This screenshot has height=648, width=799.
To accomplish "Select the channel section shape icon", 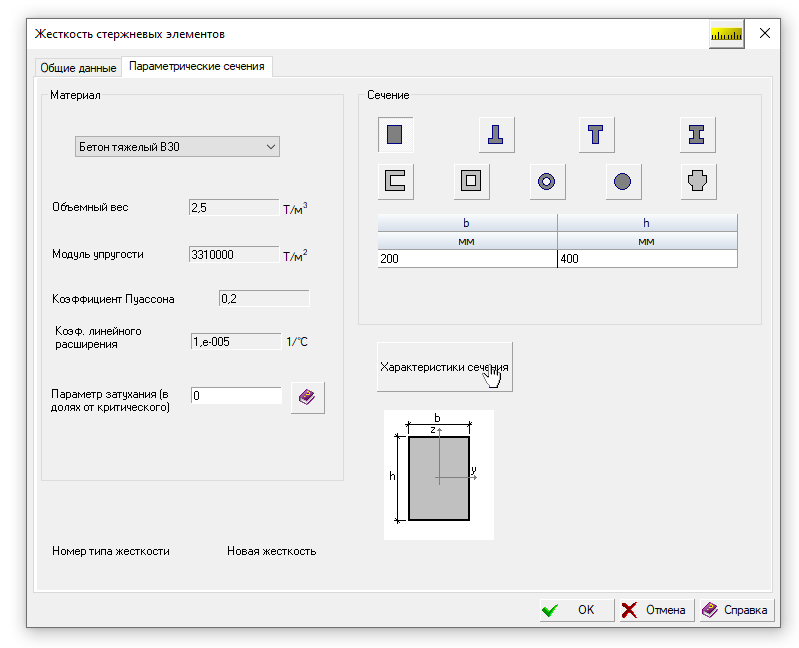I will pos(395,181).
